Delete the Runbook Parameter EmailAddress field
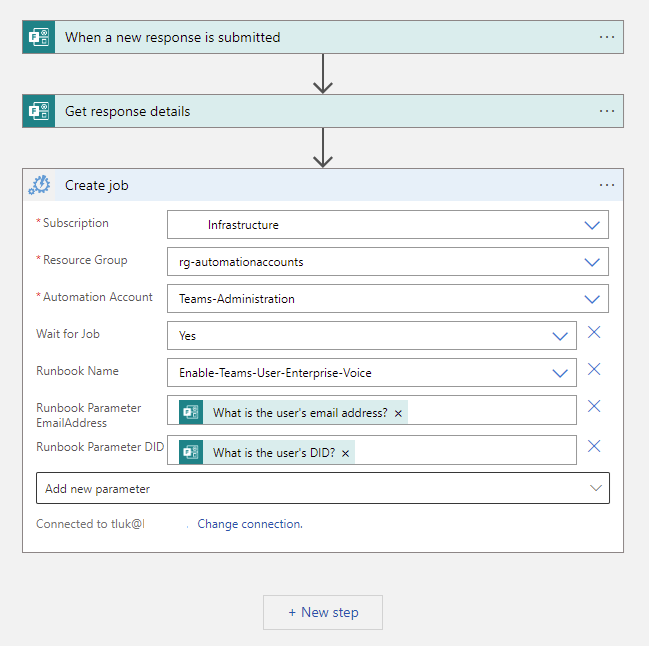Viewport: 649px width, 646px height. coord(594,407)
